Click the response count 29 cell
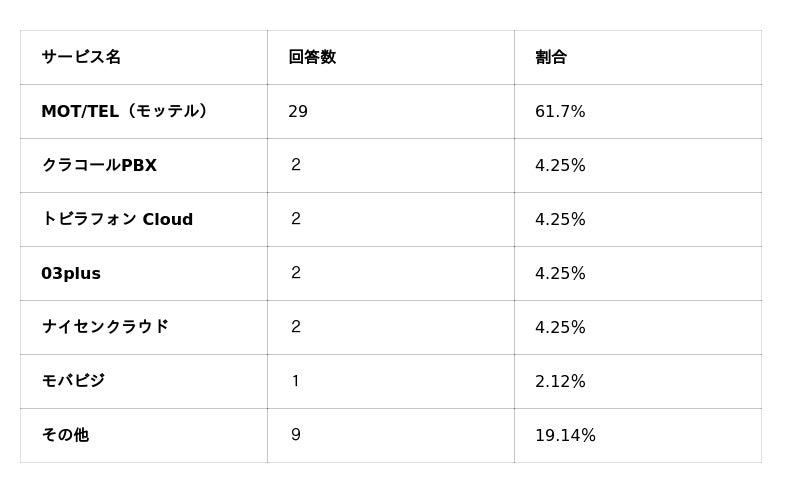 pyautogui.click(x=298, y=111)
